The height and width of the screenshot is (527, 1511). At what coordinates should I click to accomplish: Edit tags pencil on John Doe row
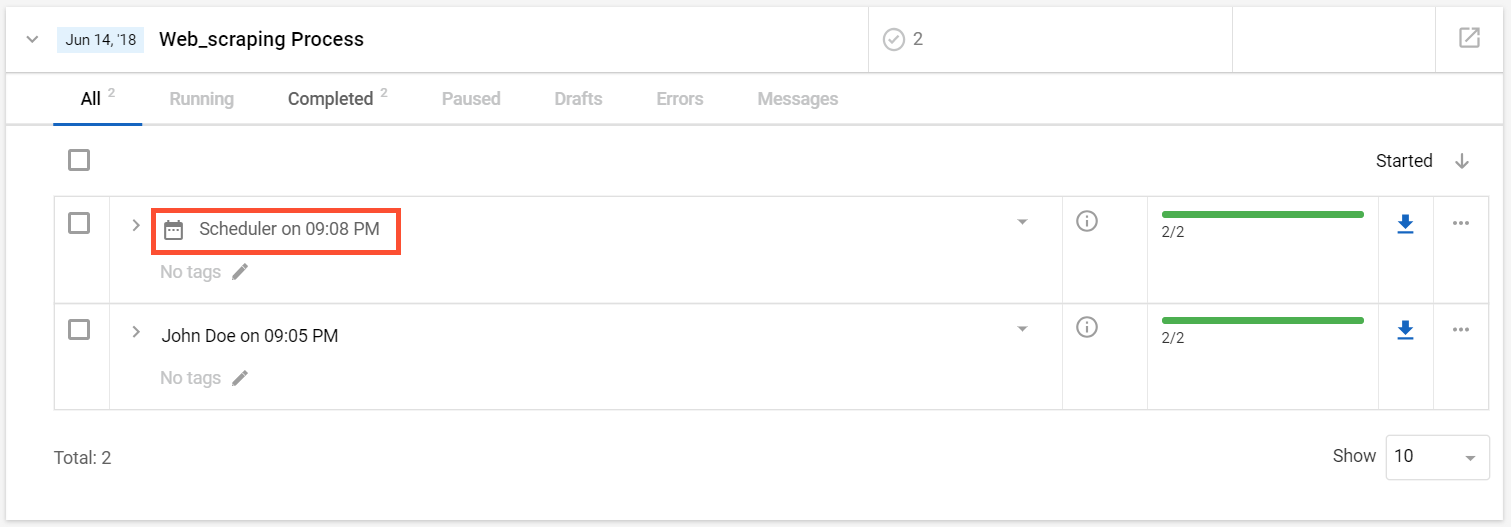point(240,378)
